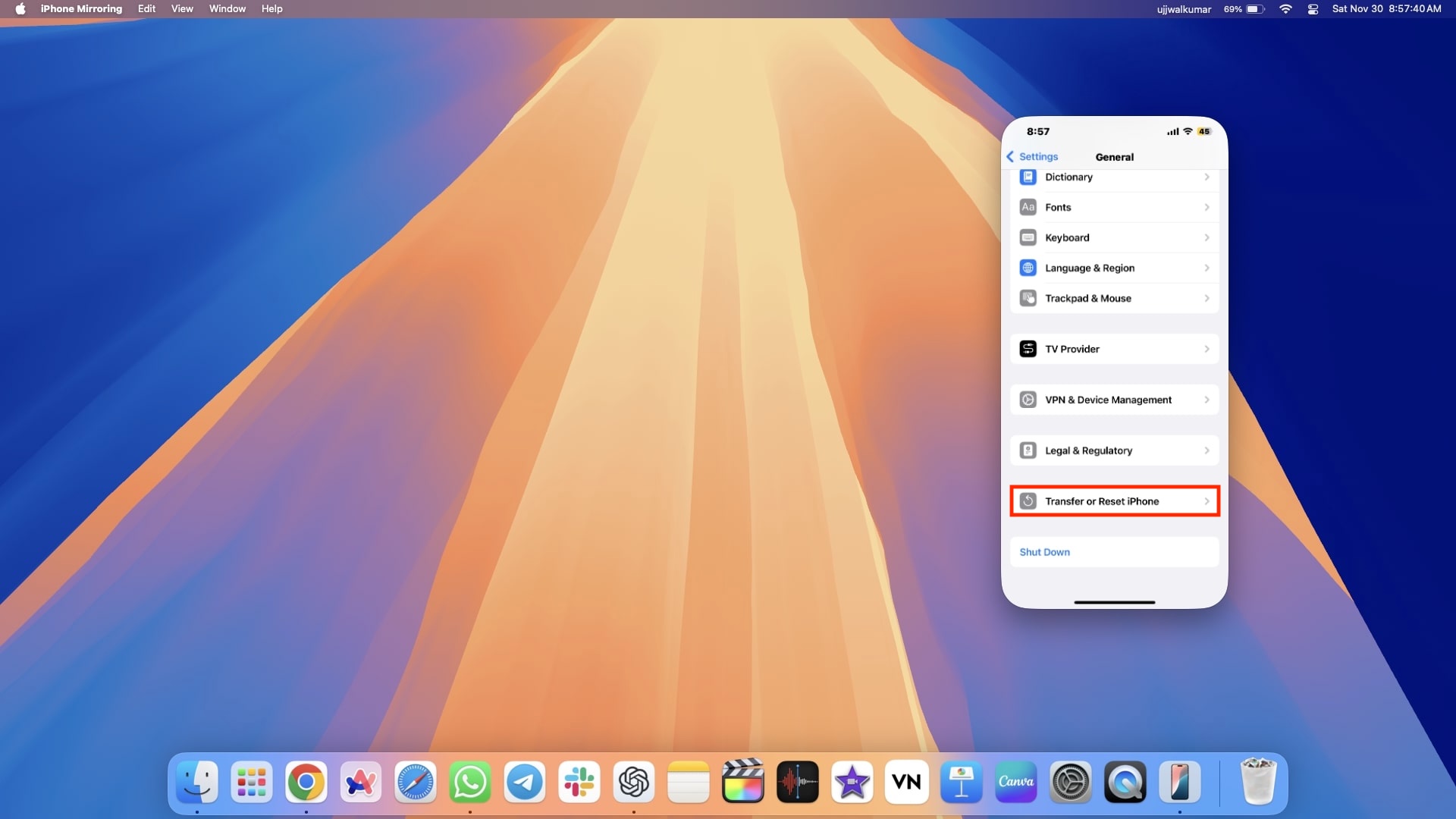Click the iPhone home indicator bar
The width and height of the screenshot is (1456, 819).
[x=1114, y=602]
